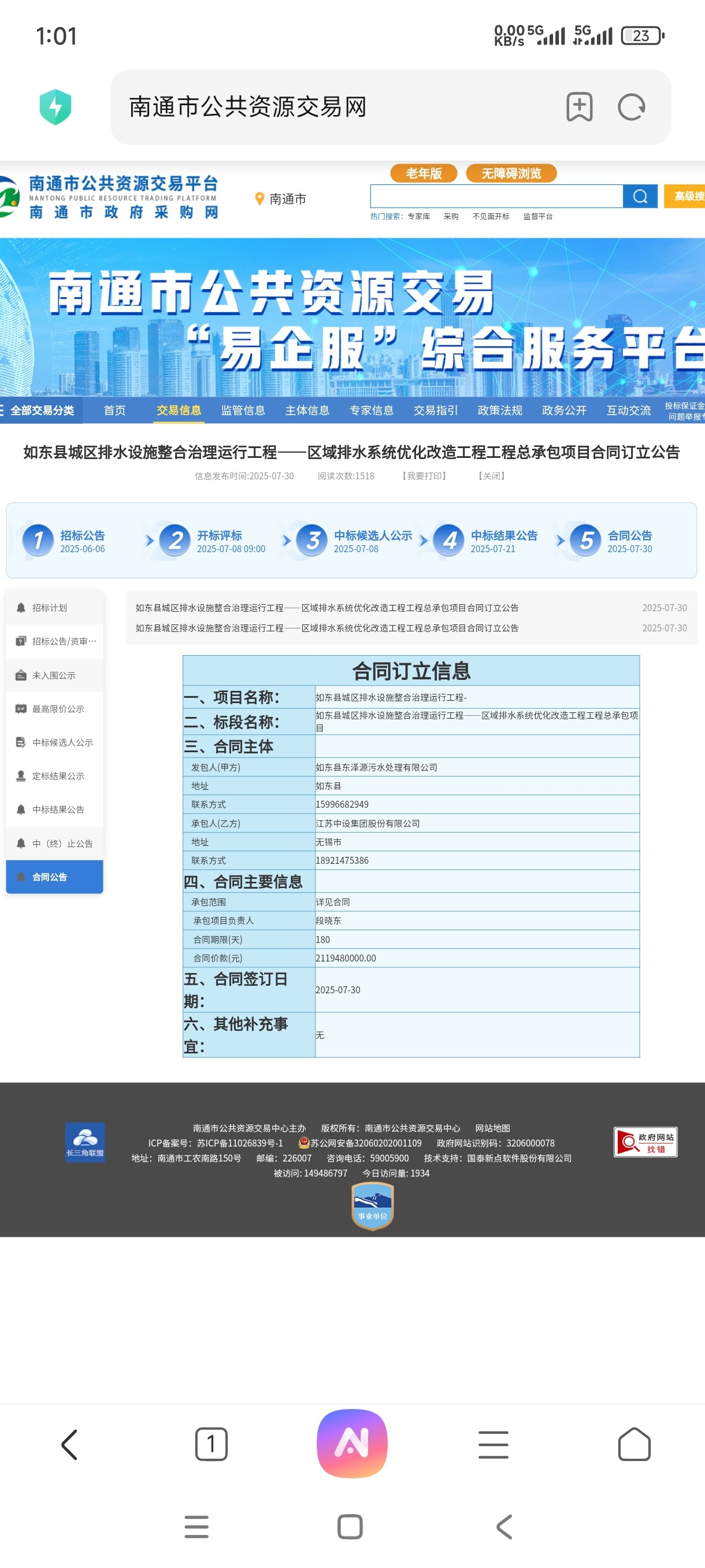Click step 3 中标候选人公示 circle
The height and width of the screenshot is (1568, 705).
click(x=312, y=540)
